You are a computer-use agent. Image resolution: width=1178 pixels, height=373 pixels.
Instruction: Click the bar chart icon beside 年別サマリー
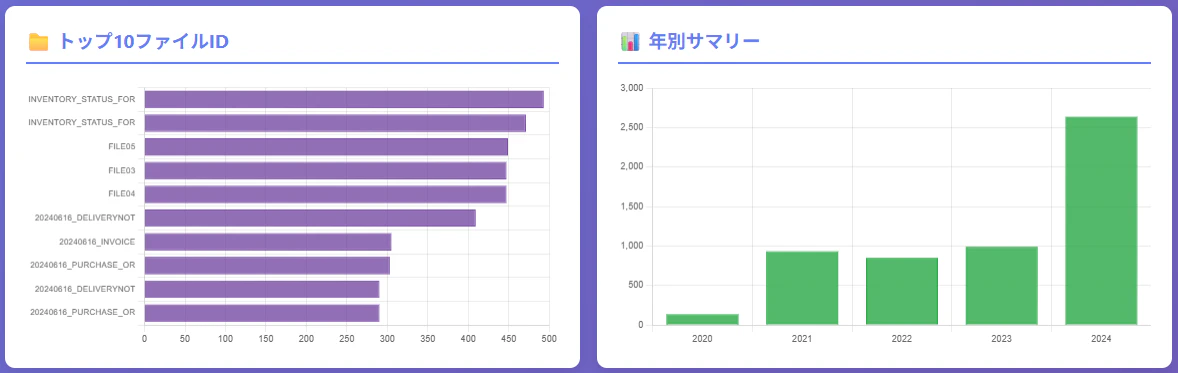630,42
